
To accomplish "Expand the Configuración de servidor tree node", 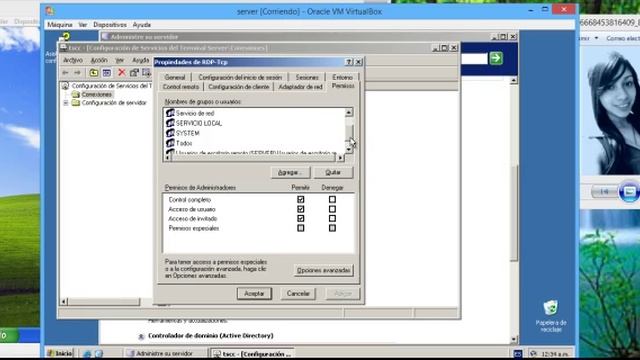I will coord(66,103).
